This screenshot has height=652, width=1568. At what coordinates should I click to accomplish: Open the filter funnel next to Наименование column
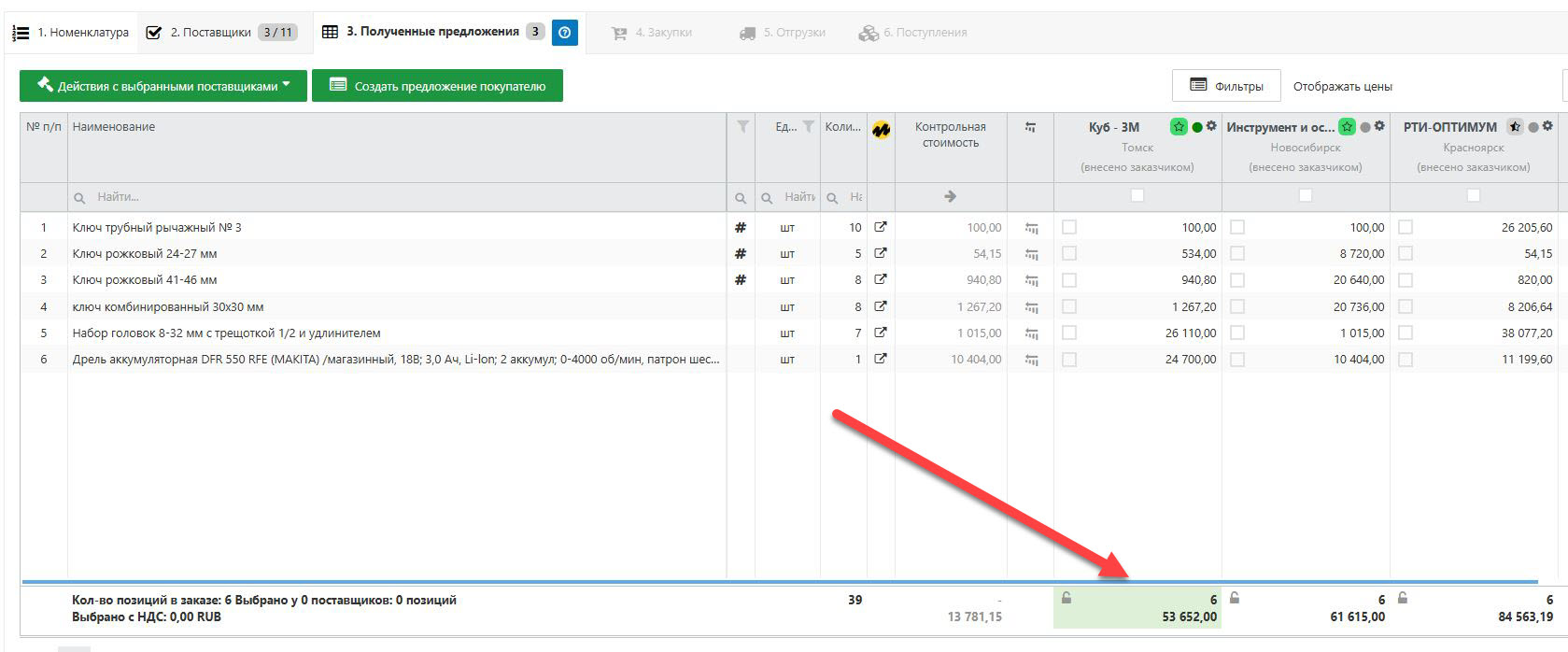coord(742,127)
